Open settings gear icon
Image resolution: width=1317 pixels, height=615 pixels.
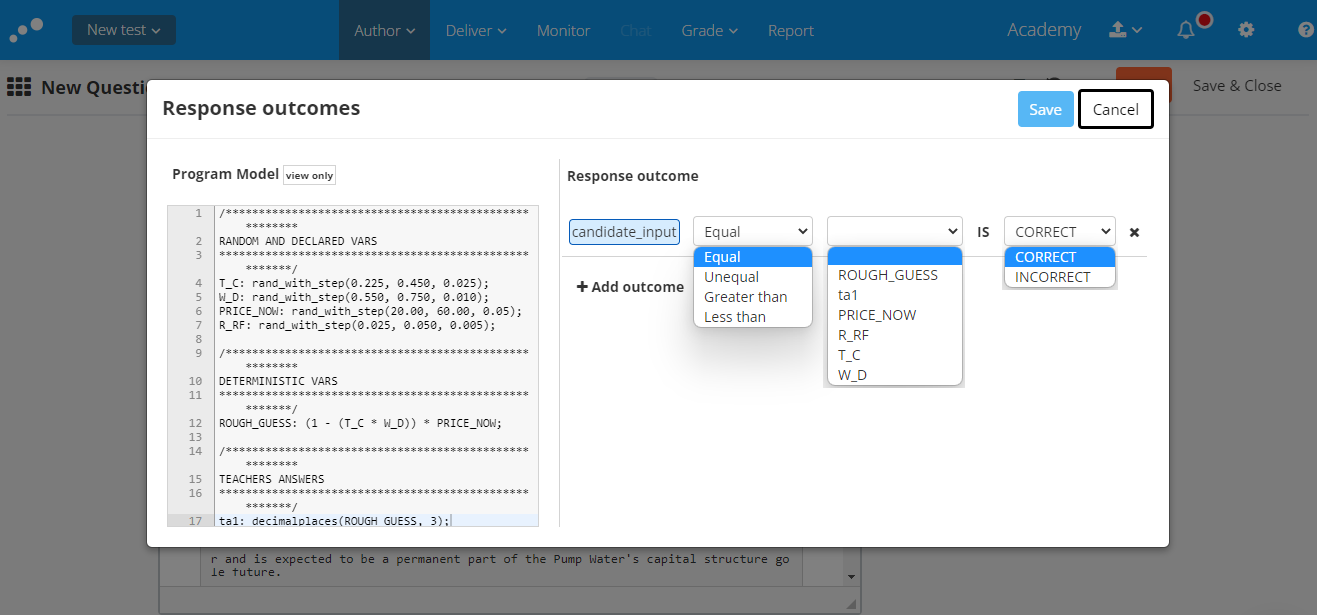click(x=1246, y=30)
